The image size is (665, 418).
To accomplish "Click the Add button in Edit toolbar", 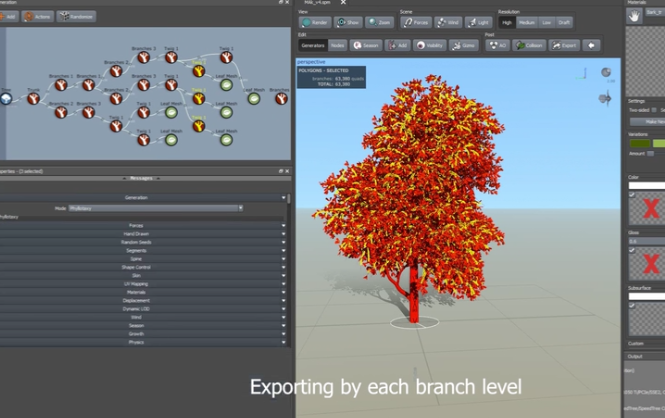I will pyautogui.click(x=397, y=45).
